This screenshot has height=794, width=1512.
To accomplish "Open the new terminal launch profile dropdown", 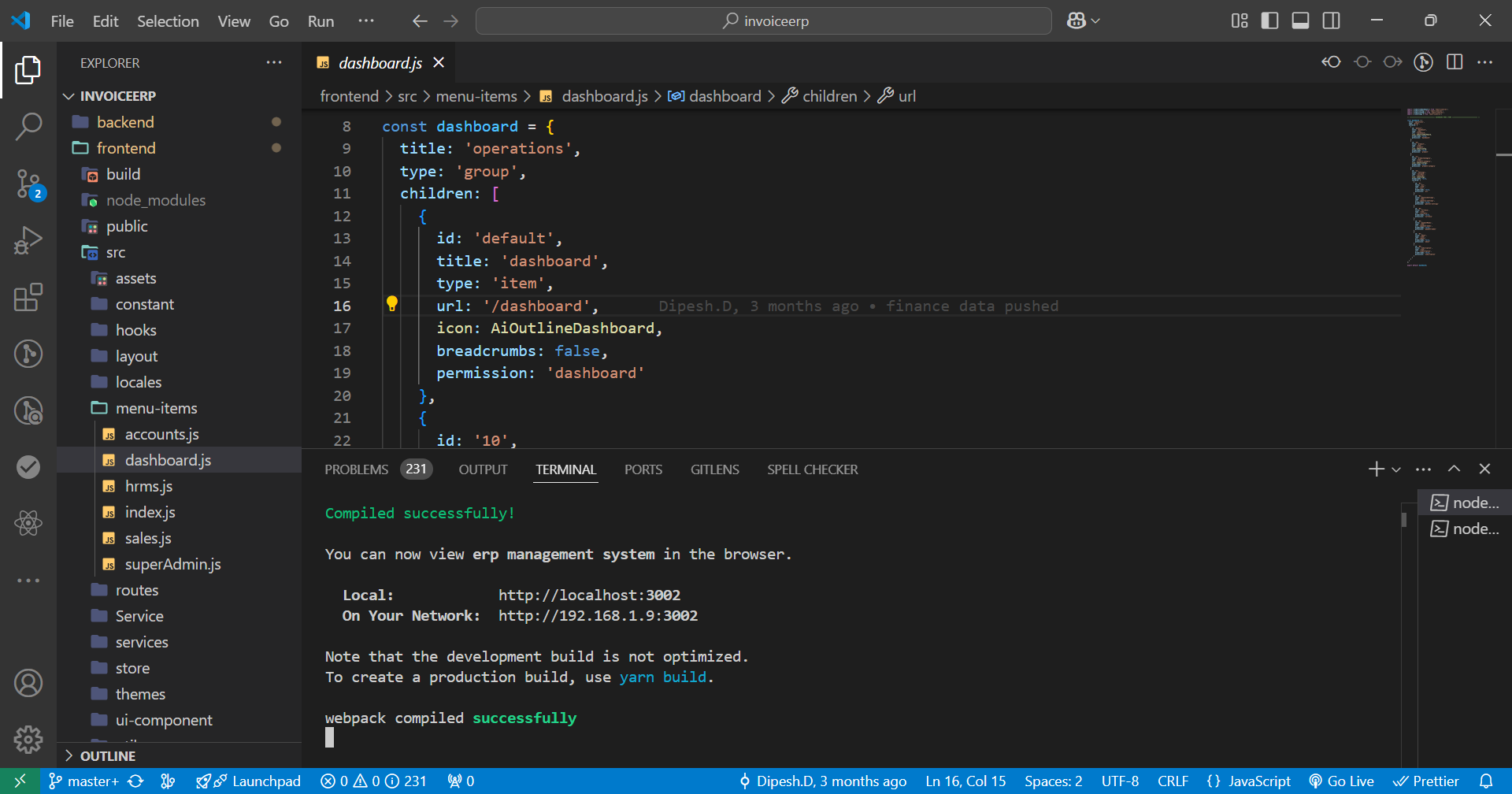I will coord(1396,469).
